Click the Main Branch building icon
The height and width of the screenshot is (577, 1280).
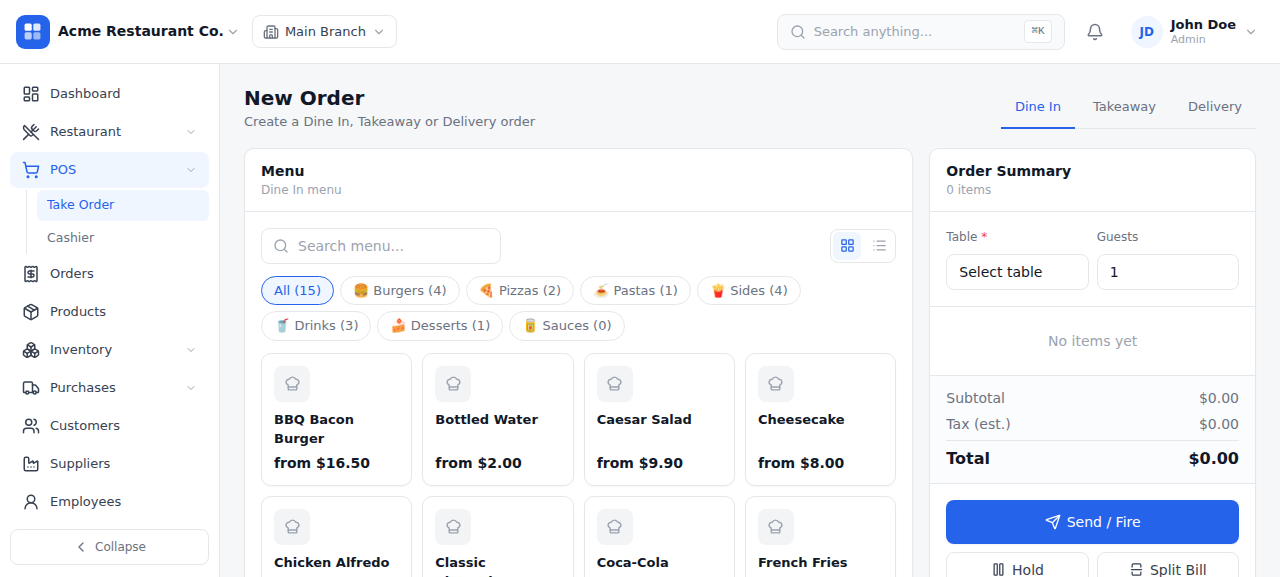(x=271, y=32)
